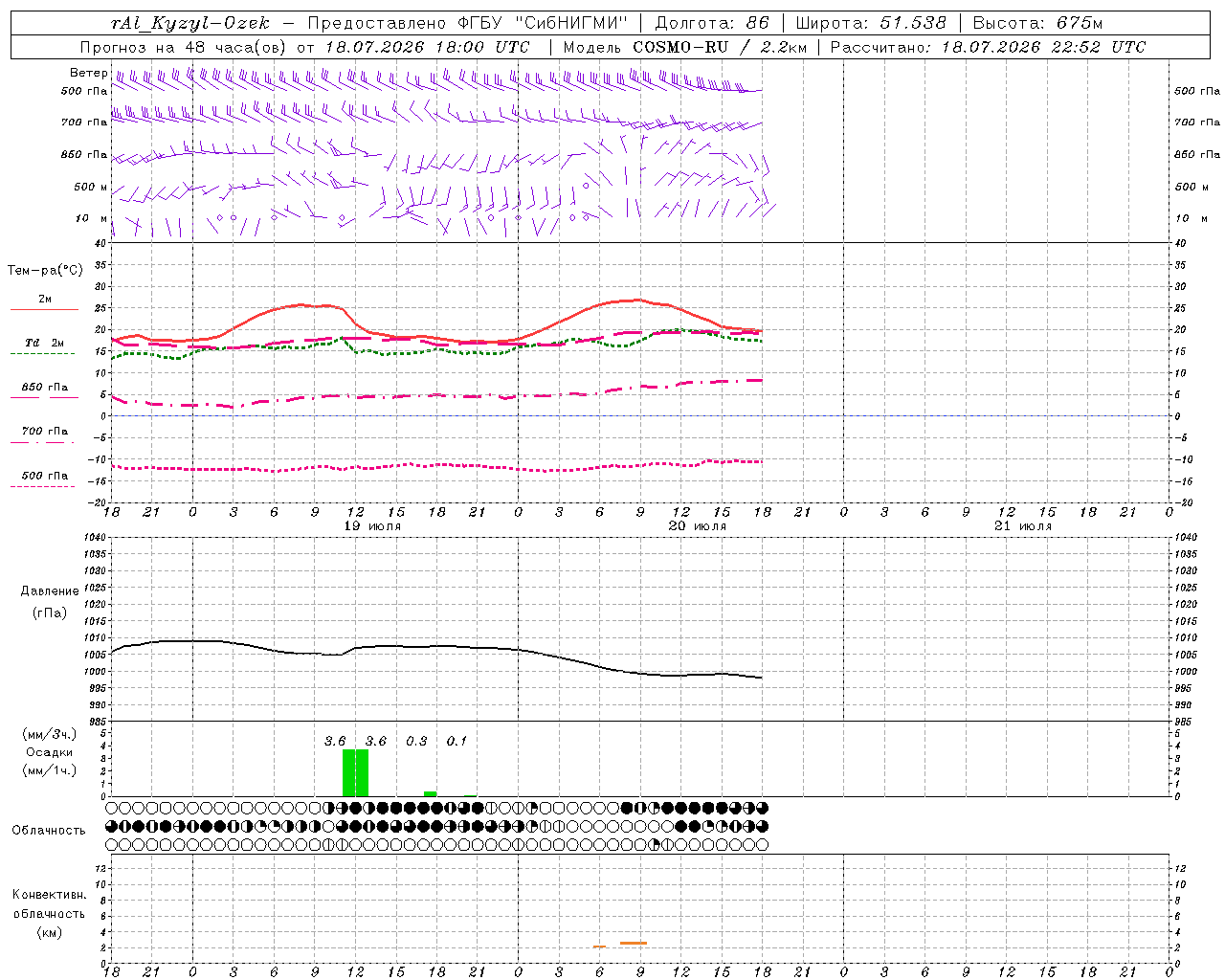Select the Td 2м dew point legend

click(44, 343)
